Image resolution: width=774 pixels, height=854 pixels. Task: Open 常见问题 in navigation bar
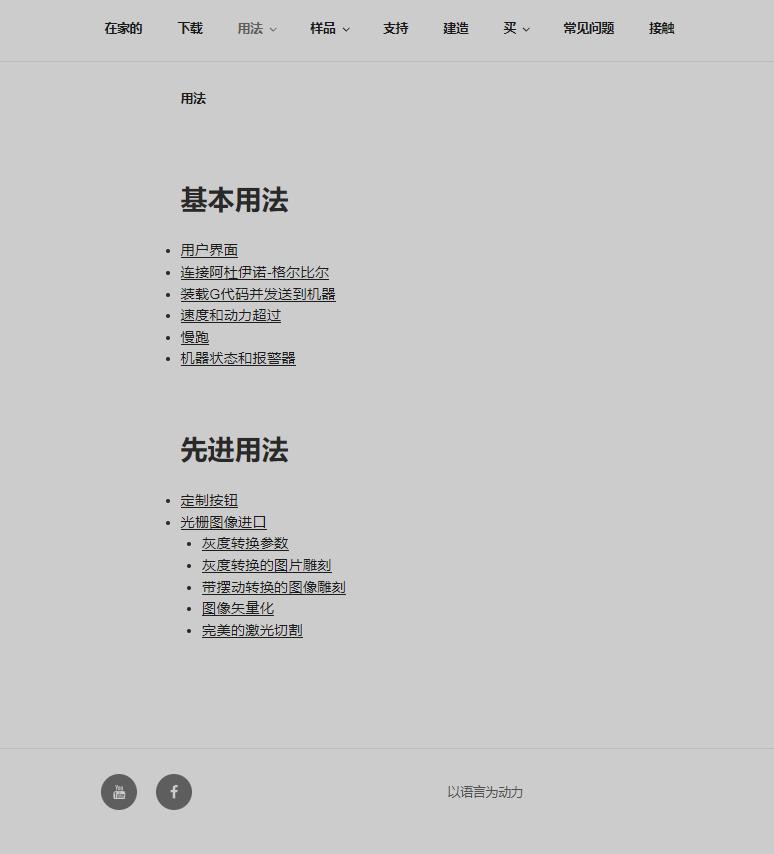pos(589,28)
